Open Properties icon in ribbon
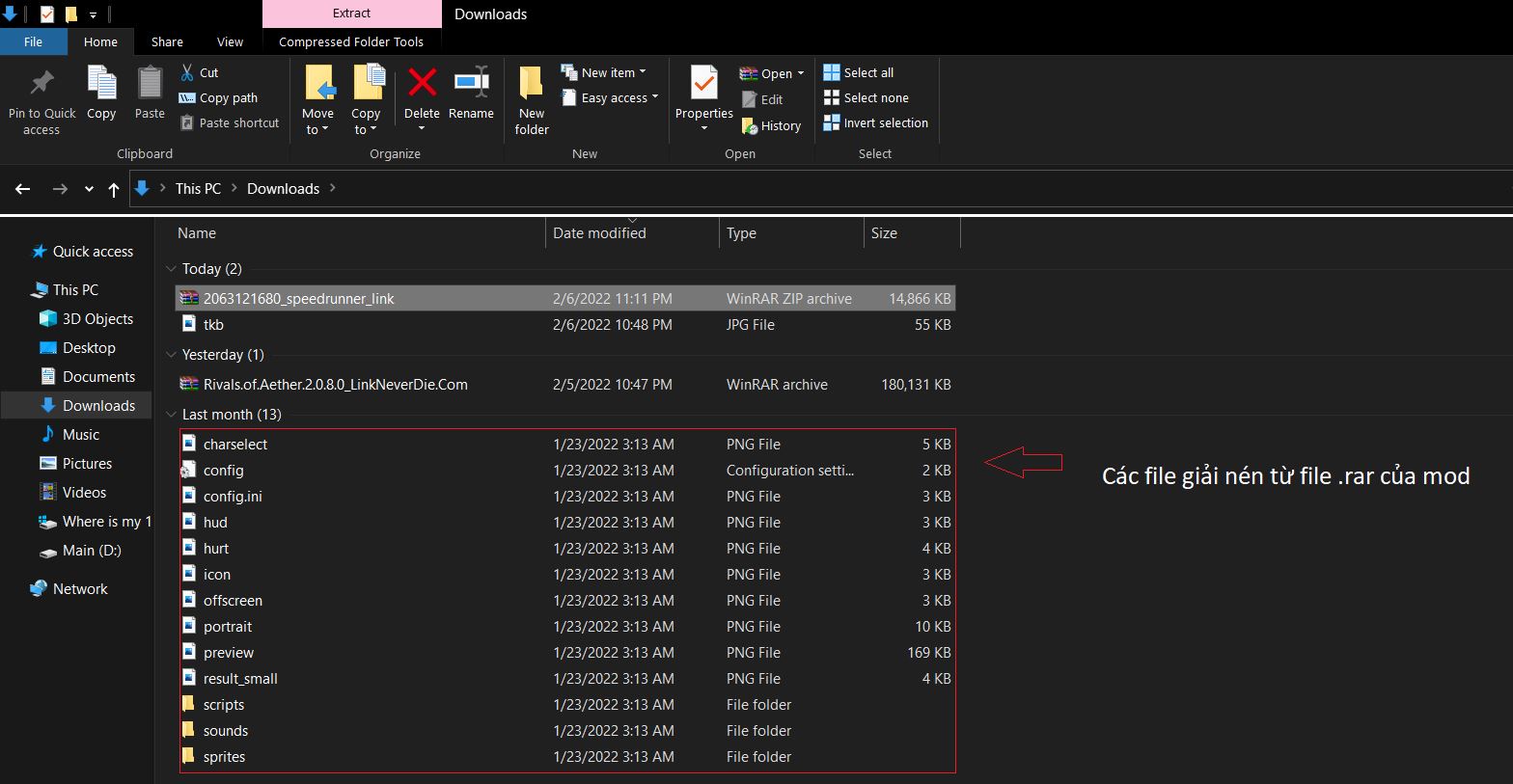 pyautogui.click(x=703, y=84)
